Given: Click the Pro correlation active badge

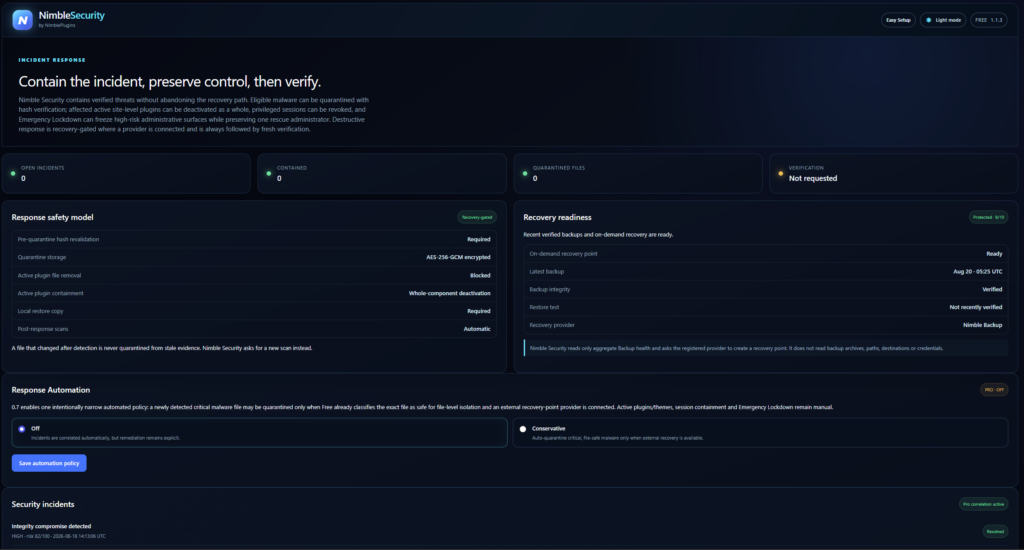Looking at the screenshot, I should coord(983,504).
